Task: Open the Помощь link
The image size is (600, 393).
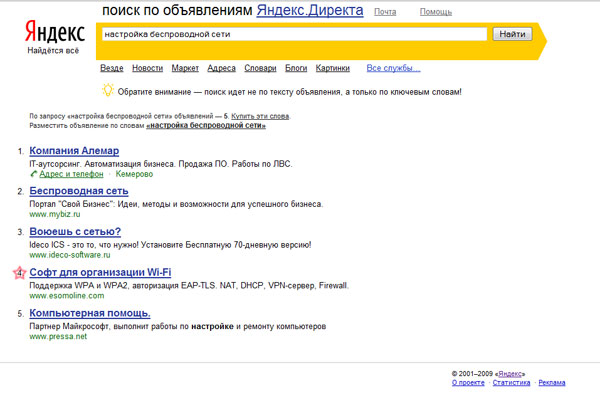Action: coord(436,12)
